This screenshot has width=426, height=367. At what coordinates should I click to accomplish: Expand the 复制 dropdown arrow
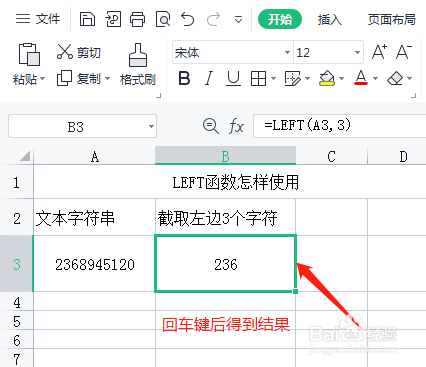[108, 79]
